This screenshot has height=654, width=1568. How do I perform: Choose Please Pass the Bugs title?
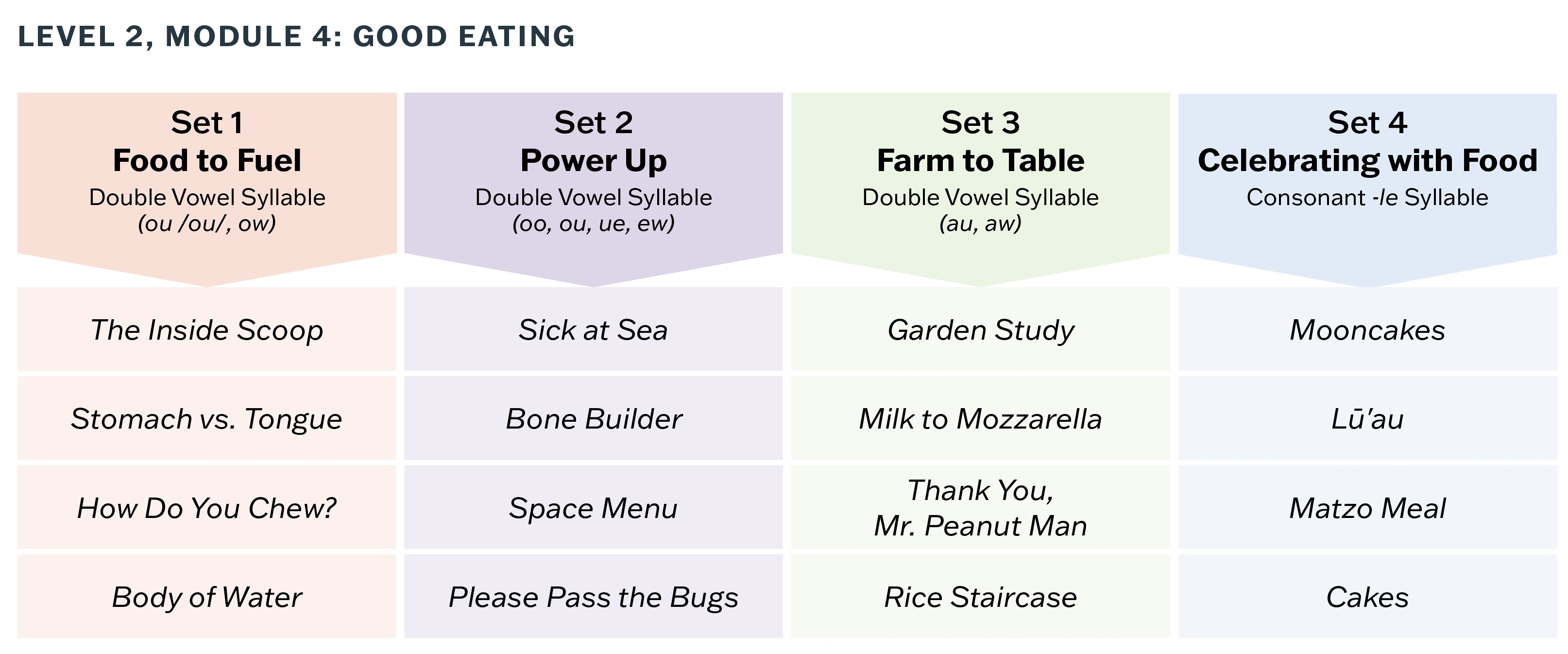click(594, 597)
